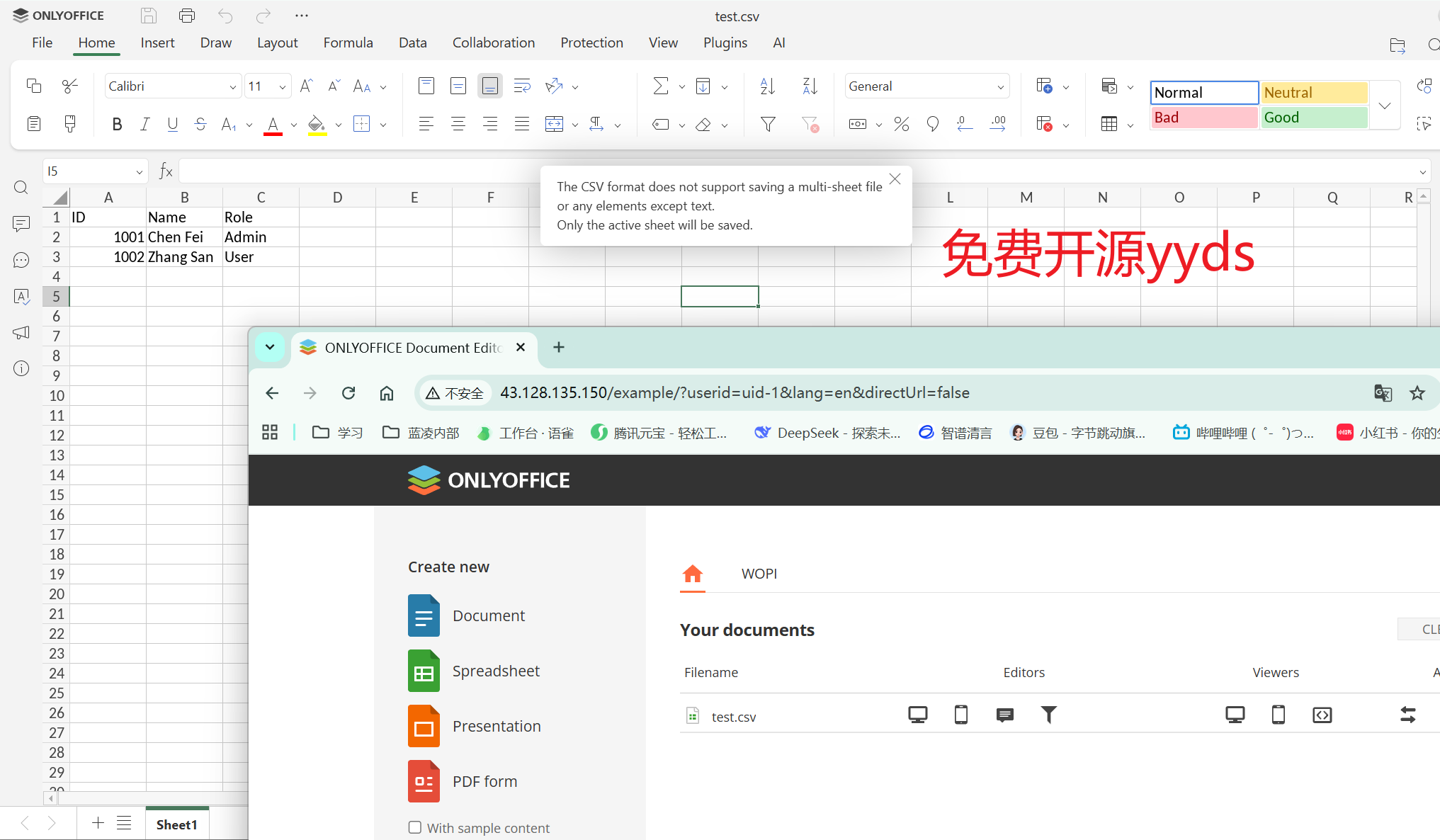The image size is (1440, 840).
Task: Click the Copy Style paintbrush icon
Action: [x=69, y=124]
